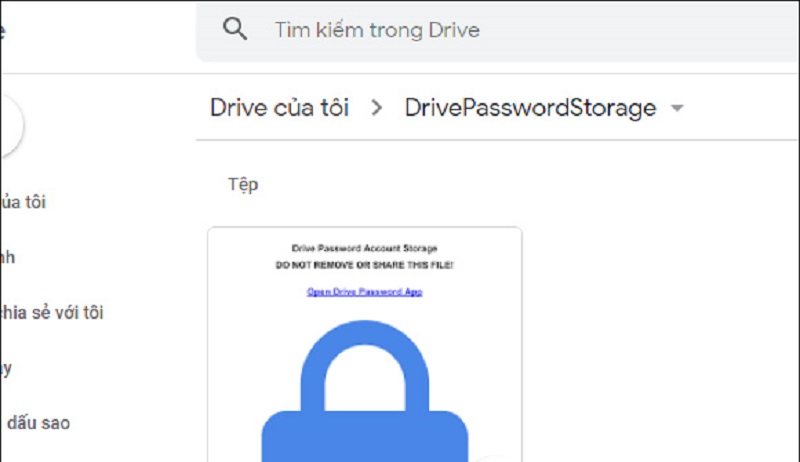Image resolution: width=800 pixels, height=462 pixels.
Task: Click the 'DO NOT REMOVE OR SHARE THIS FILE!' text
Action: [364, 265]
